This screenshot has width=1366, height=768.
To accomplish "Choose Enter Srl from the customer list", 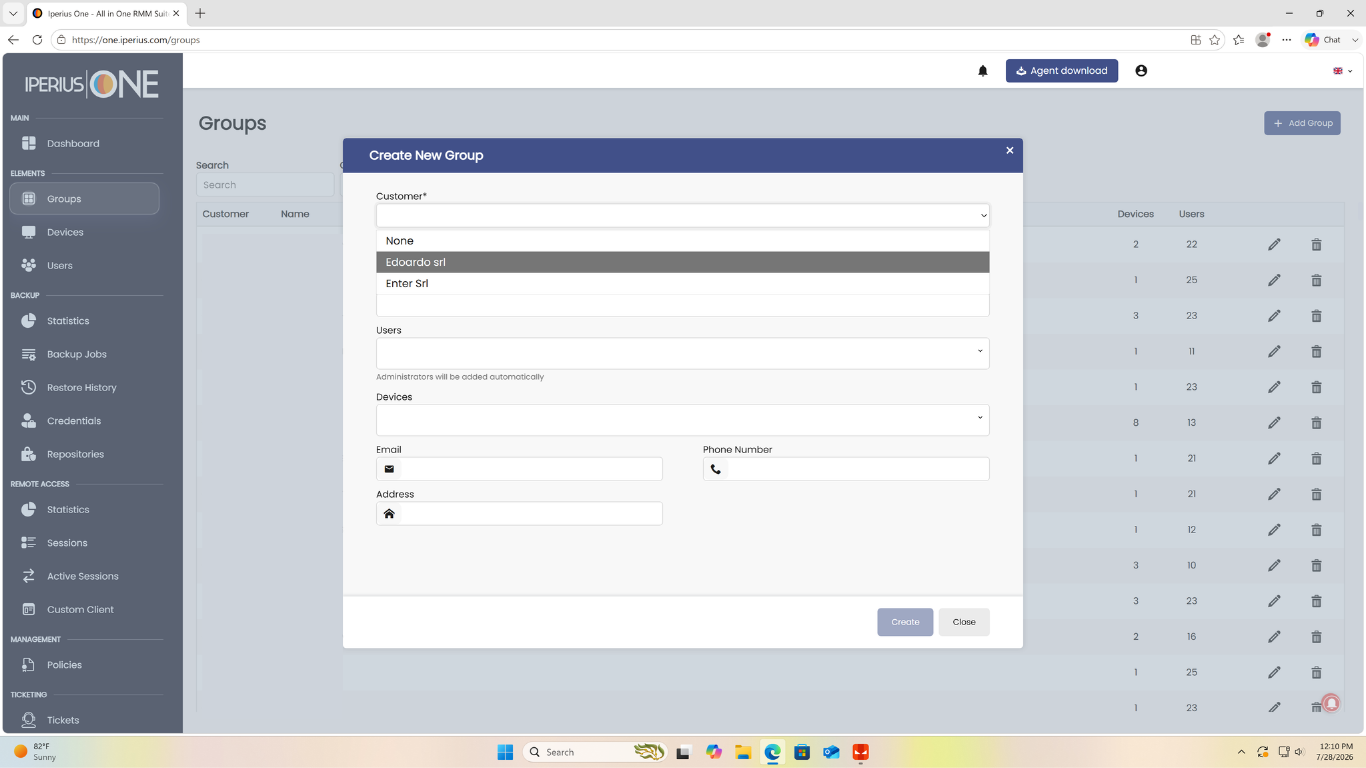I will point(683,283).
